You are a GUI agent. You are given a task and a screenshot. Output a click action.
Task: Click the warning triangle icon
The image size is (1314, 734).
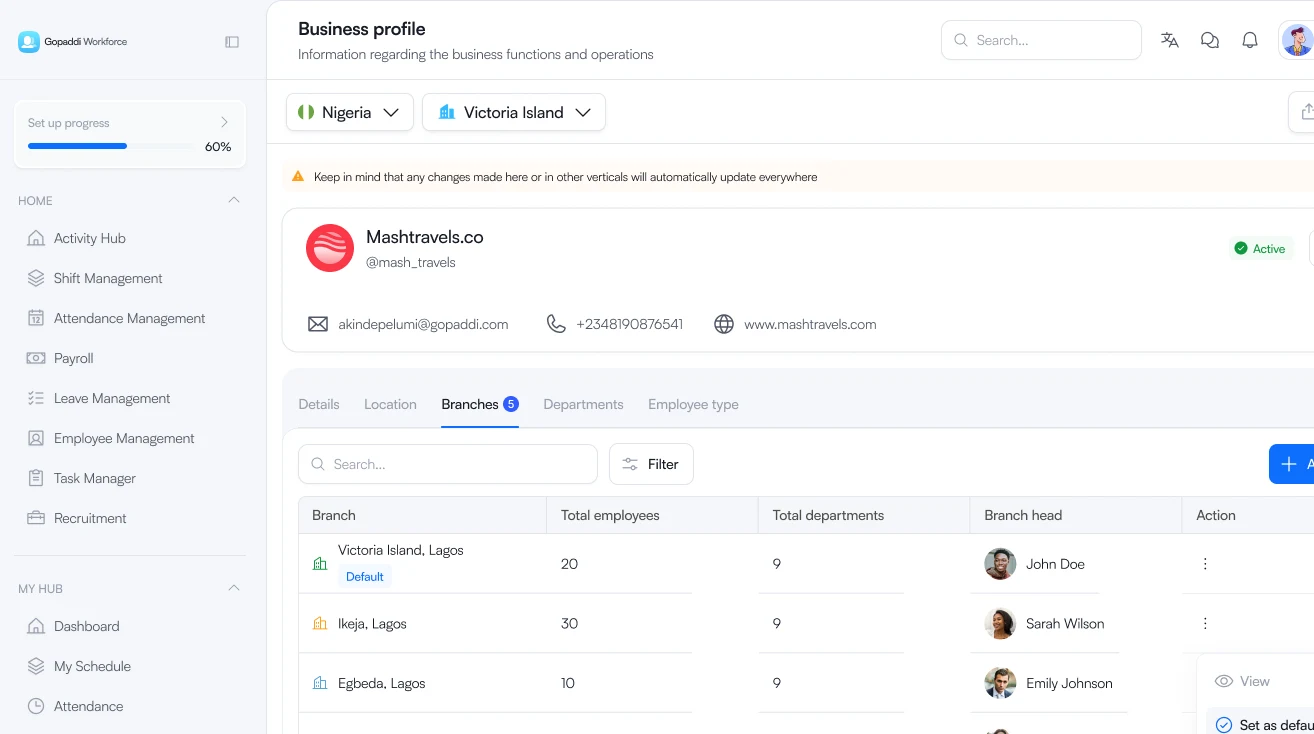[297, 177]
